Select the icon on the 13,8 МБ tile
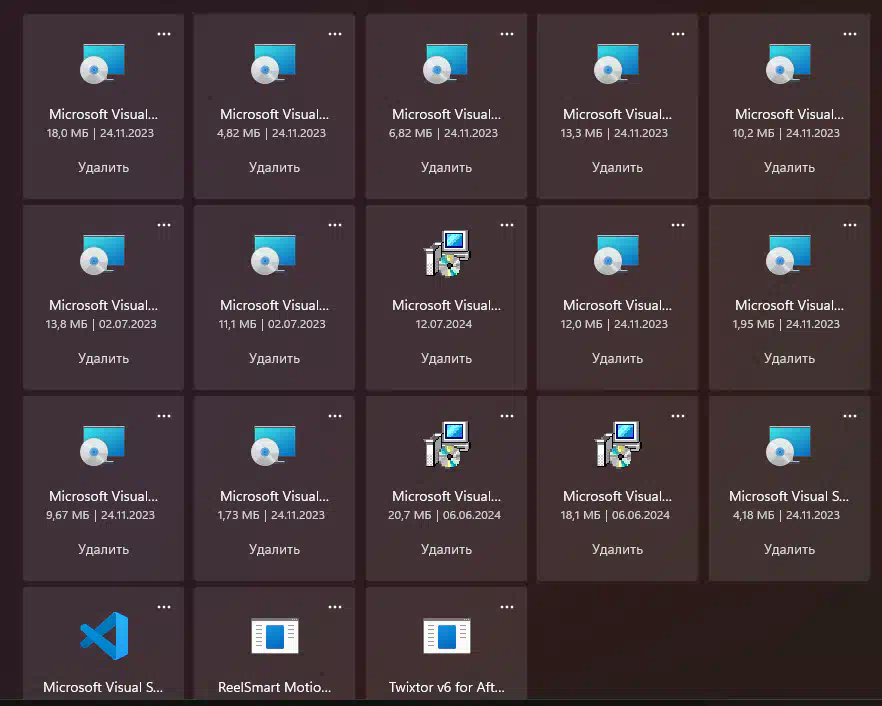The image size is (882, 706). tap(103, 255)
